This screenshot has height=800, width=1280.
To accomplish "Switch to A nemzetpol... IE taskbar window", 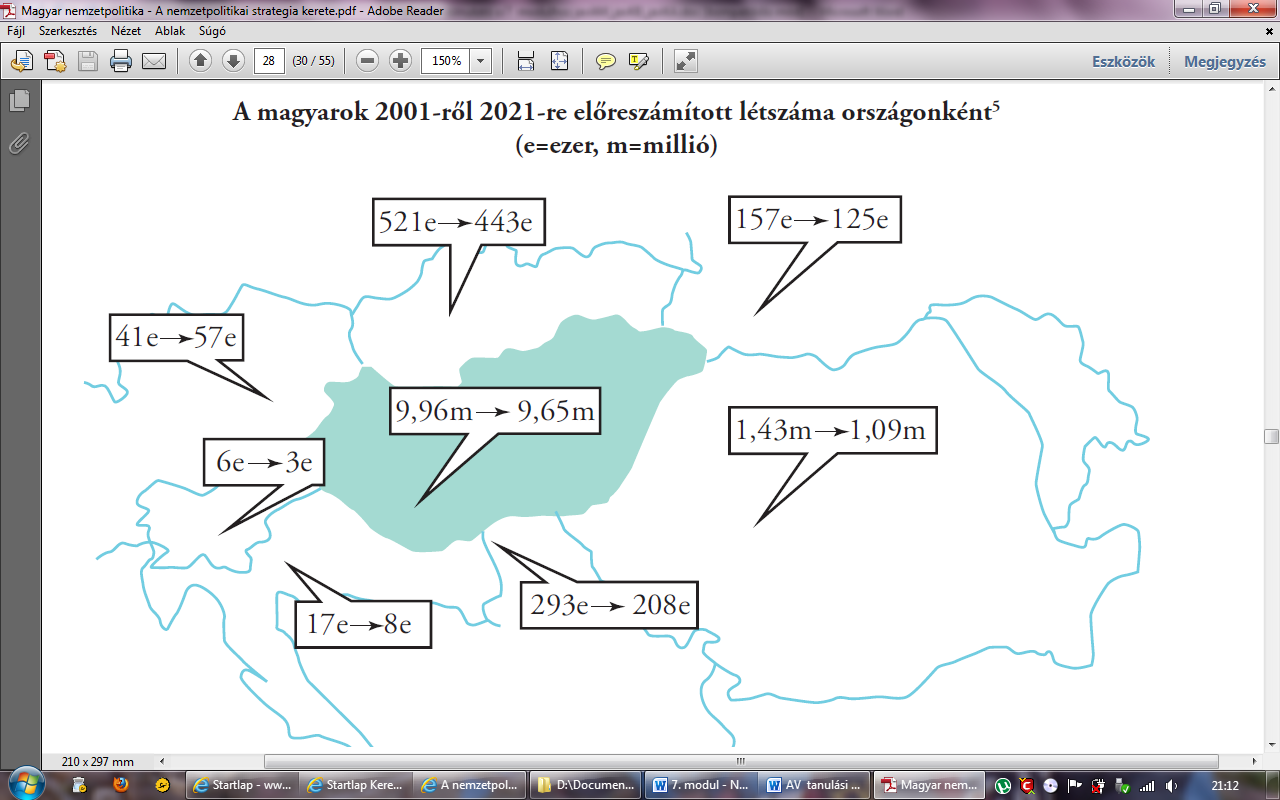I will point(471,785).
